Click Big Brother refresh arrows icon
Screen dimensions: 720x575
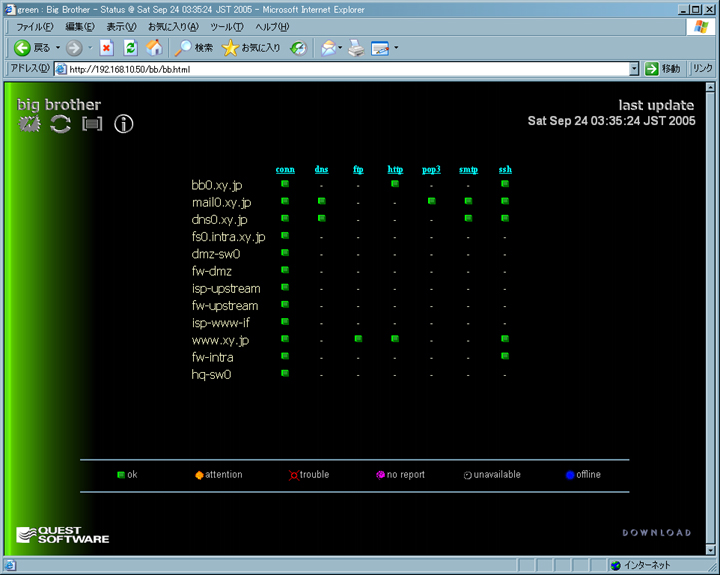point(61,124)
